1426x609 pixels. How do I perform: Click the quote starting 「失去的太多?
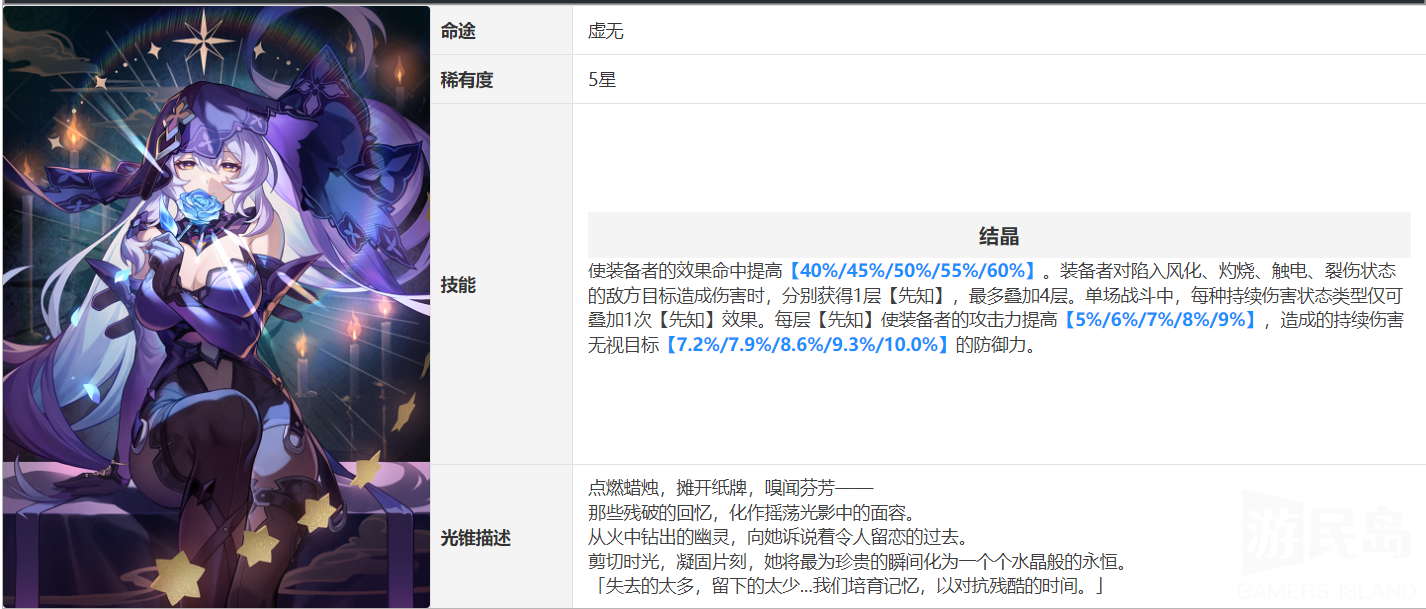point(848,586)
